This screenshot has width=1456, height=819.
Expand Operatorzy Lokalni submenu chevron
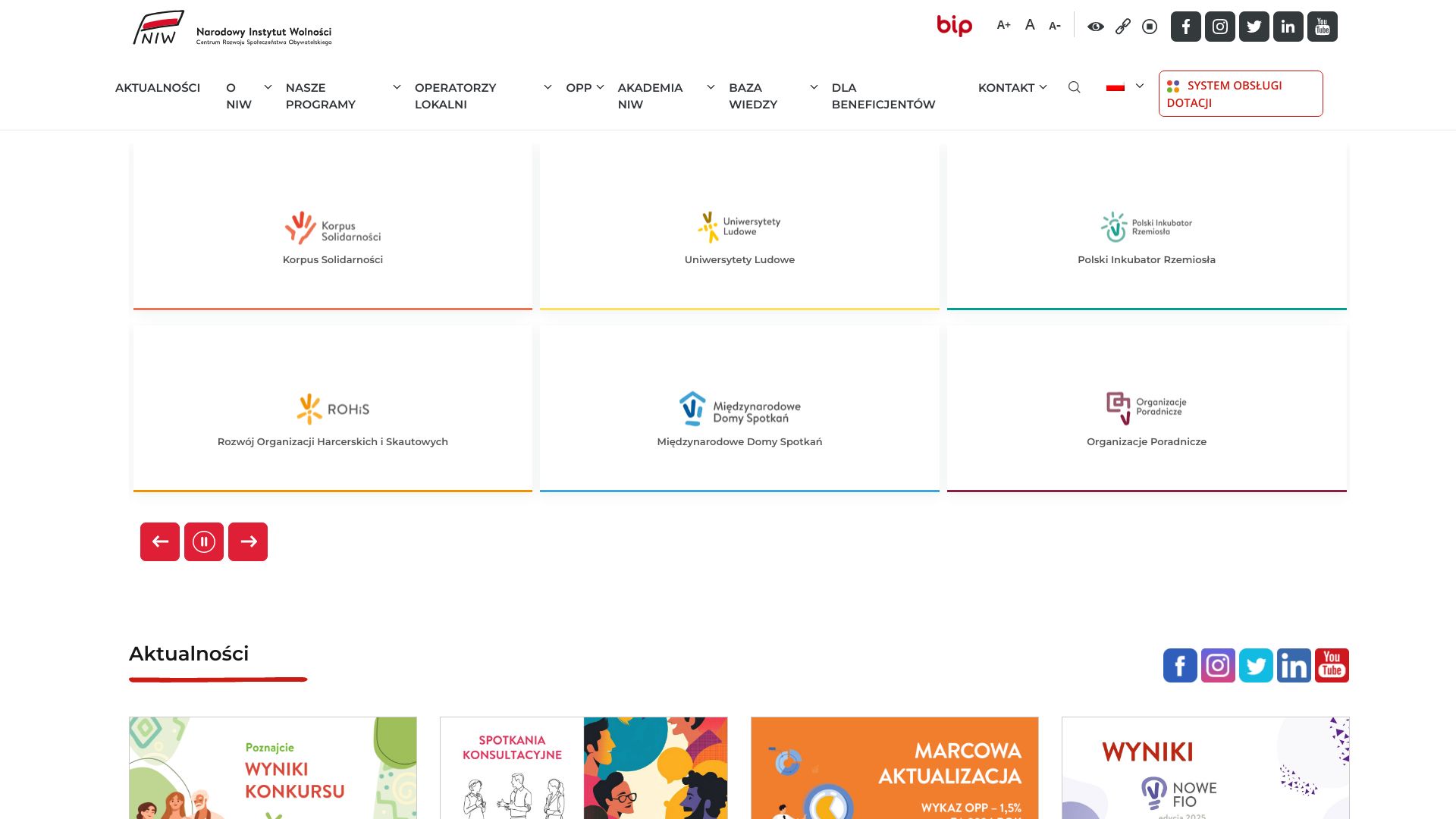coord(548,87)
